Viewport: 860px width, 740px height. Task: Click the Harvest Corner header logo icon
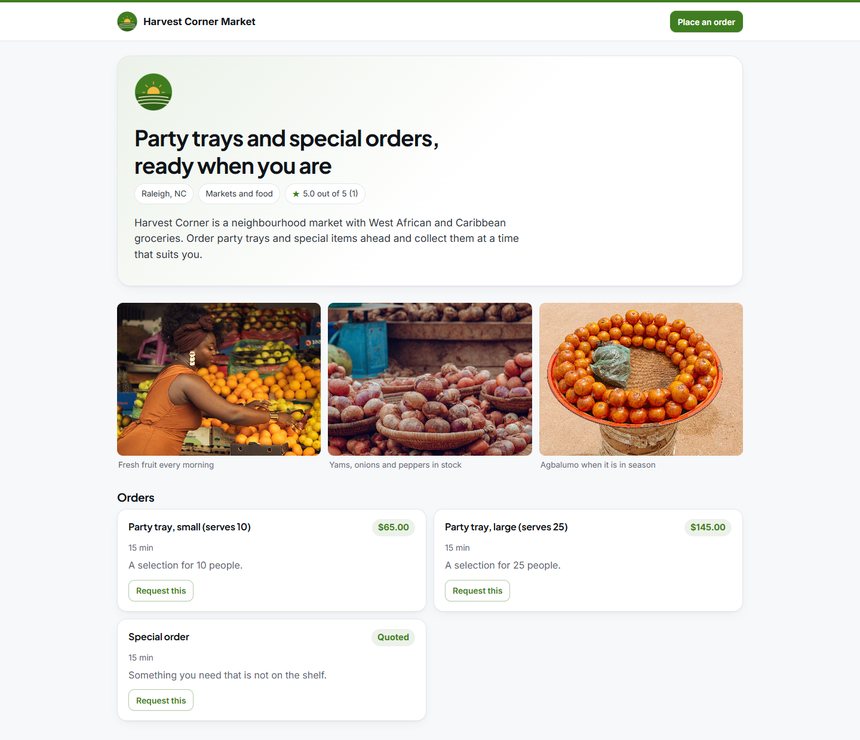[127, 21]
